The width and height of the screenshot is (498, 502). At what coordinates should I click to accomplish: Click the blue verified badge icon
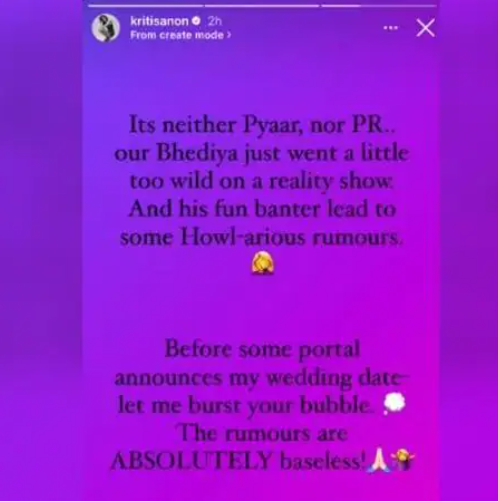(196, 21)
